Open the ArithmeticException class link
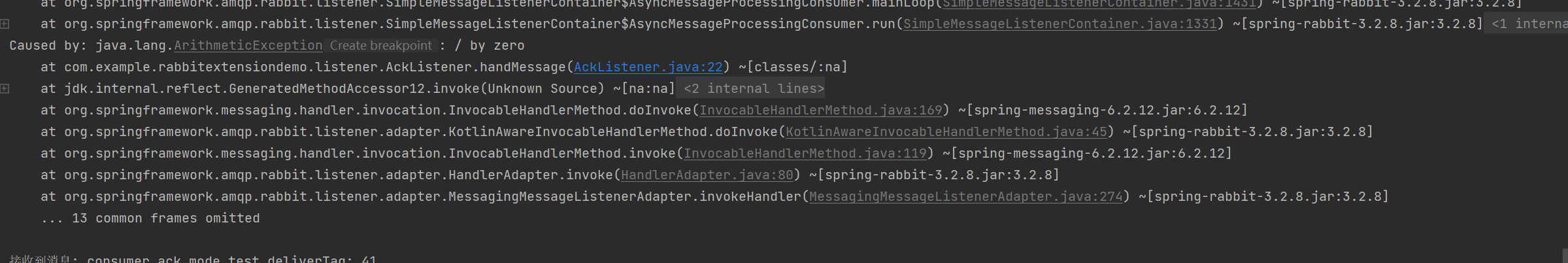 [248, 46]
